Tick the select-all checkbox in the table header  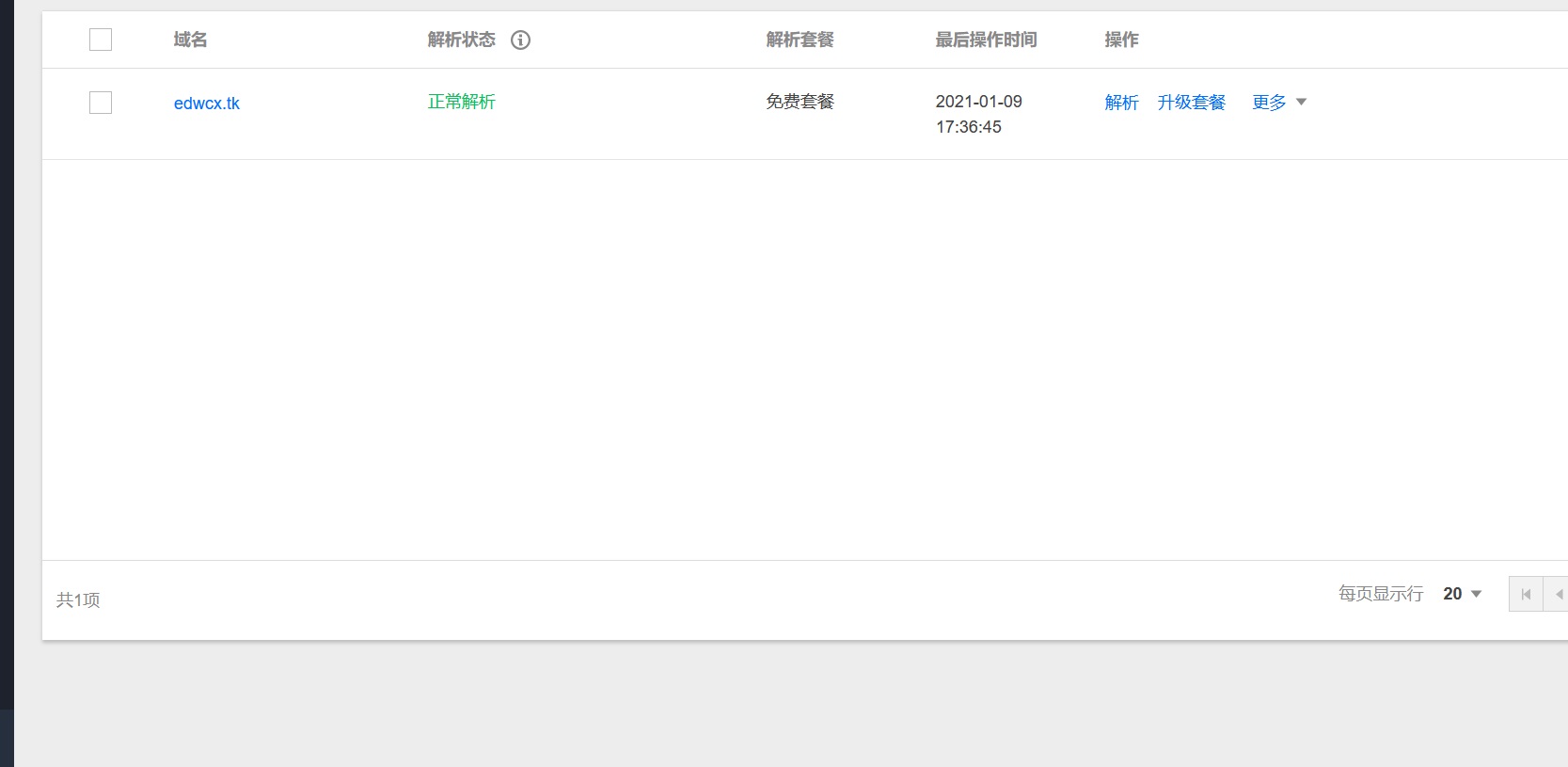(x=101, y=40)
